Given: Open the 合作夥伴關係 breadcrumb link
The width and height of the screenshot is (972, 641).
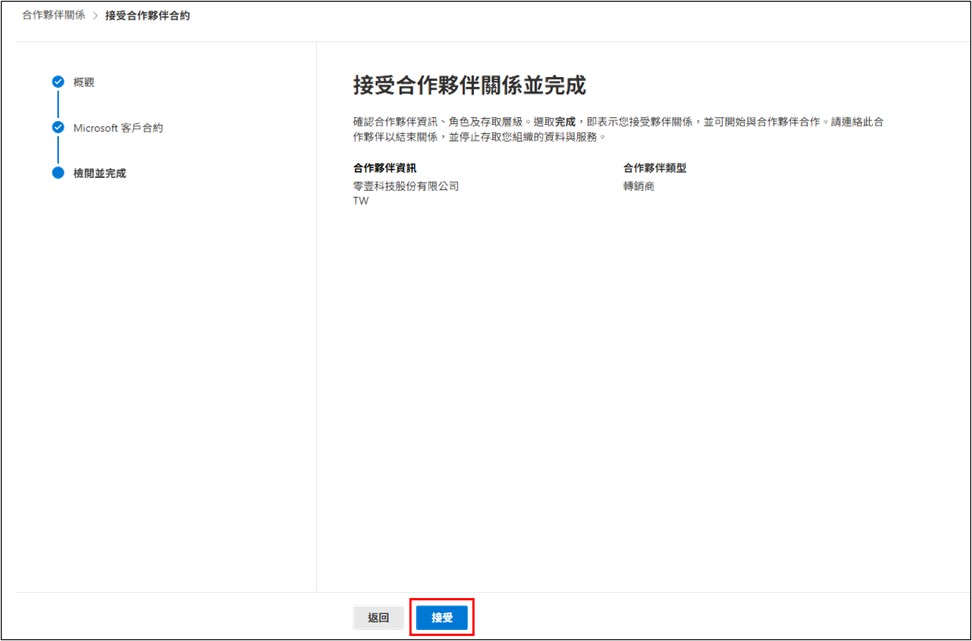Looking at the screenshot, I should click(x=54, y=16).
